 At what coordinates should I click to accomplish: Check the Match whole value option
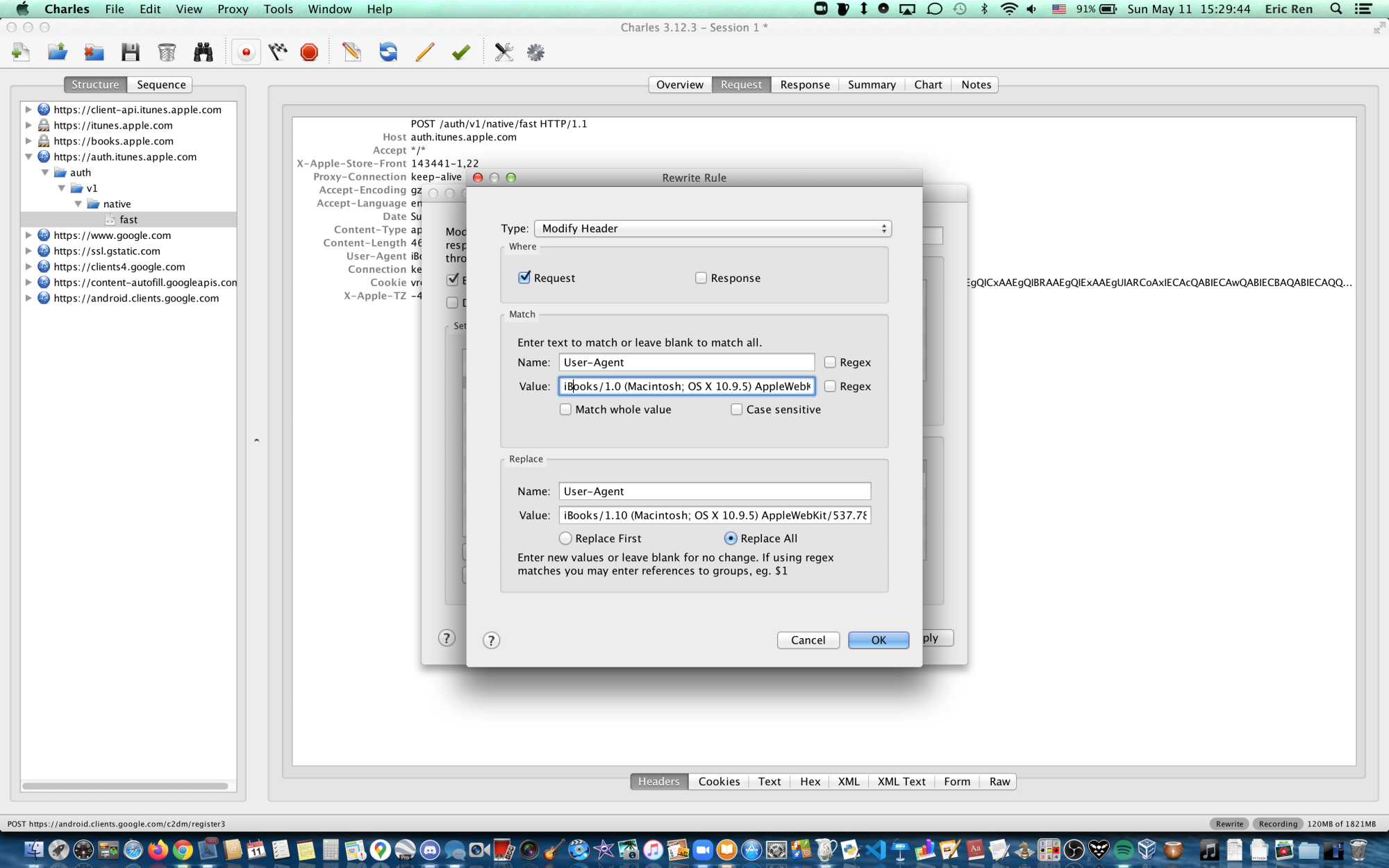pos(565,410)
